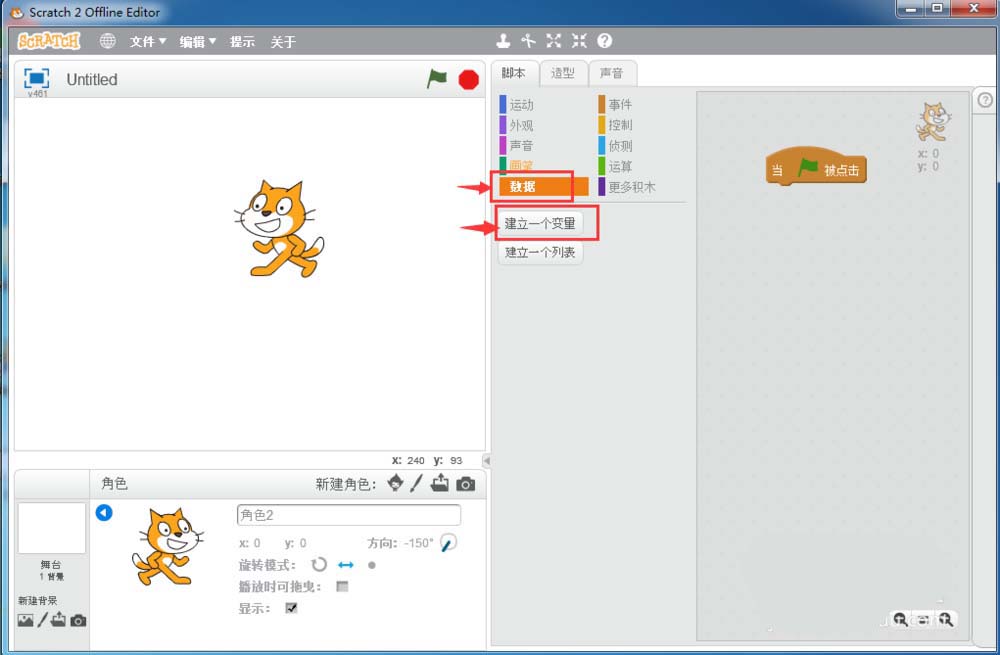Screen dimensions: 1000x655
Task: Reset scripts area zoom
Action: tap(923, 619)
